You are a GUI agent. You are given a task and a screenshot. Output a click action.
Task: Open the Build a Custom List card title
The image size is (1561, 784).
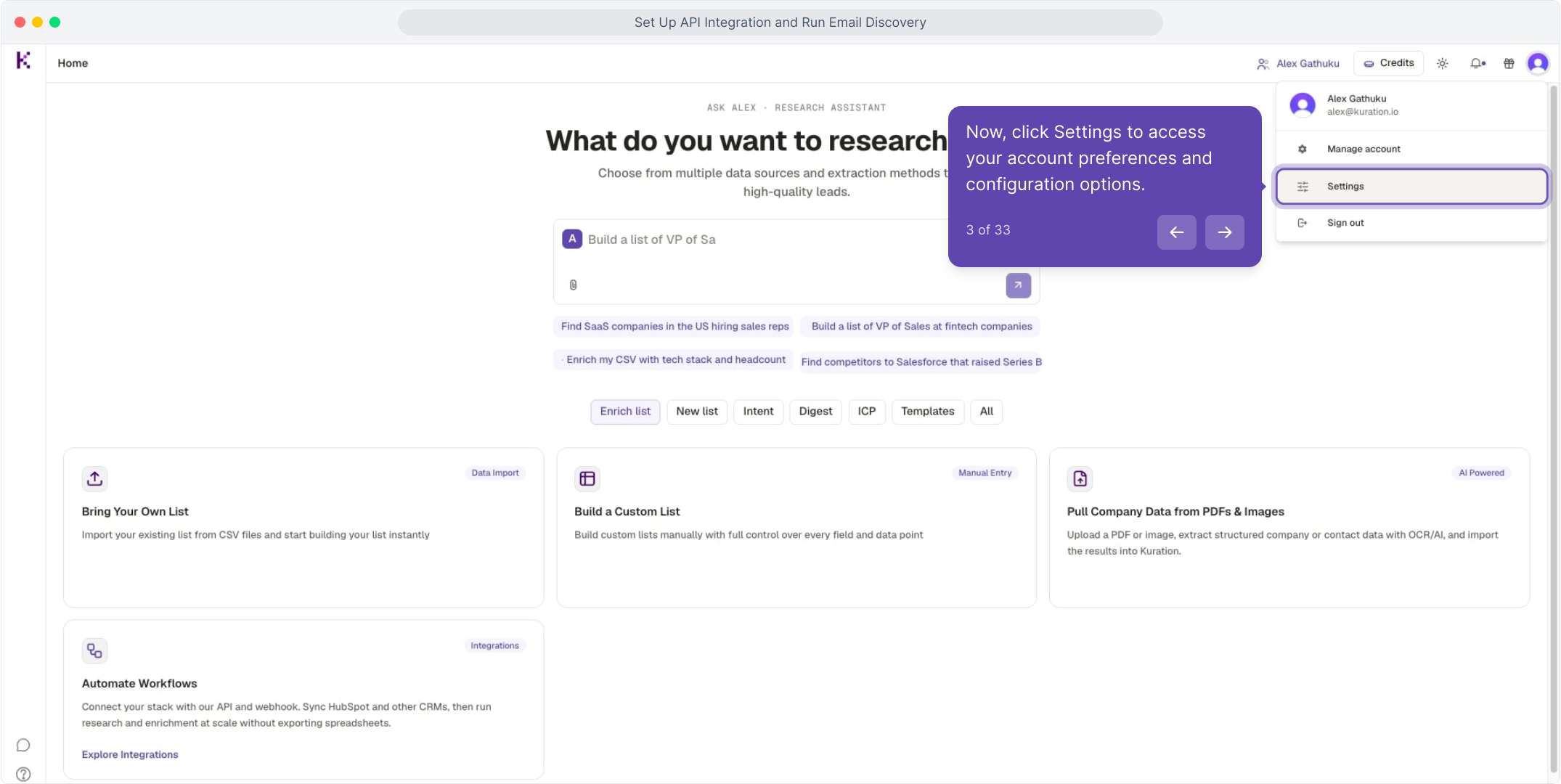627,512
